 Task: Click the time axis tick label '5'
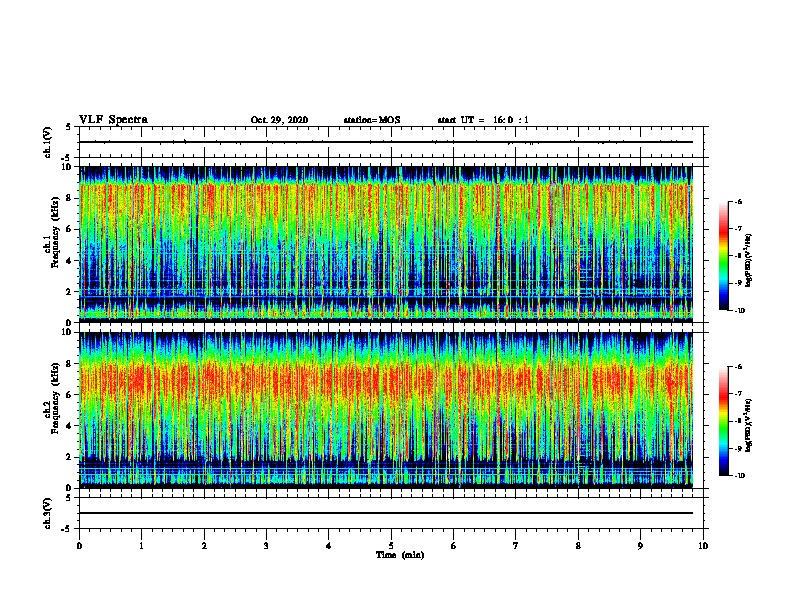tap(391, 546)
